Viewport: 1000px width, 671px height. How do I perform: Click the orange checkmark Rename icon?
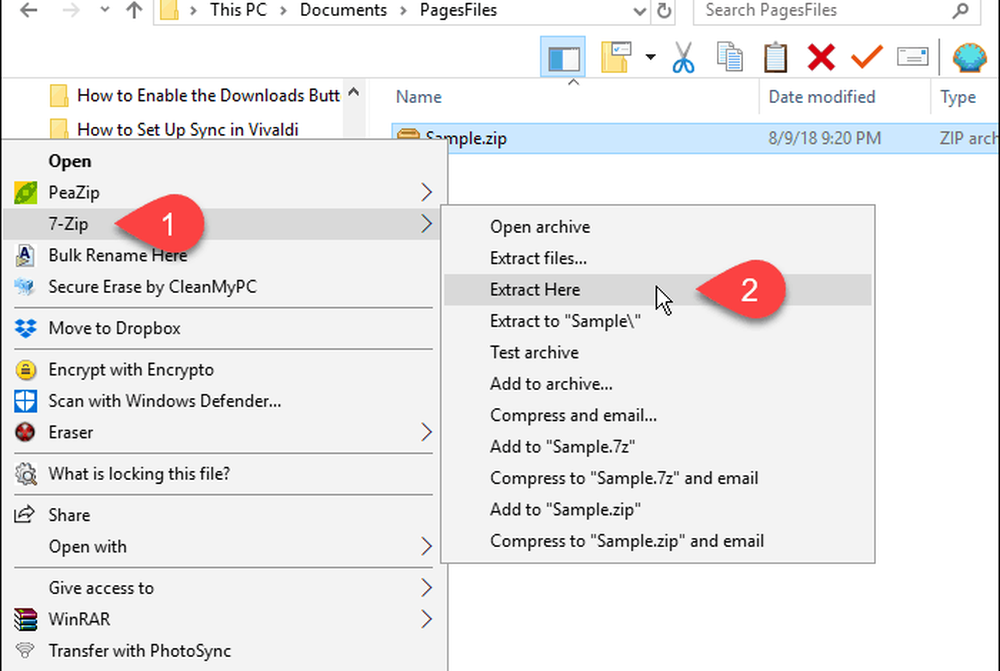tap(866, 57)
